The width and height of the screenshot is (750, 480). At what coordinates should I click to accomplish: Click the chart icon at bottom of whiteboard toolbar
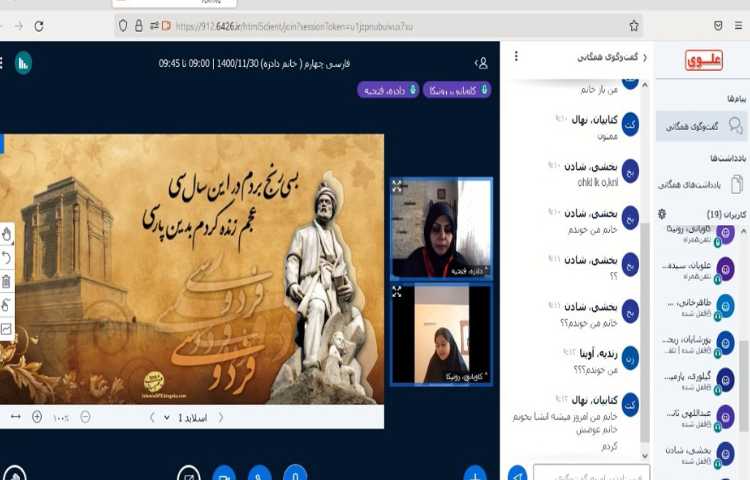pos(6,328)
